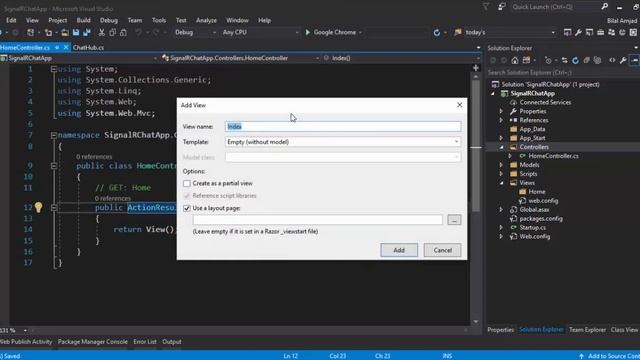The width and height of the screenshot is (640, 360).
Task: Switch to the ChatHub.cs tab
Action: click(x=88, y=47)
